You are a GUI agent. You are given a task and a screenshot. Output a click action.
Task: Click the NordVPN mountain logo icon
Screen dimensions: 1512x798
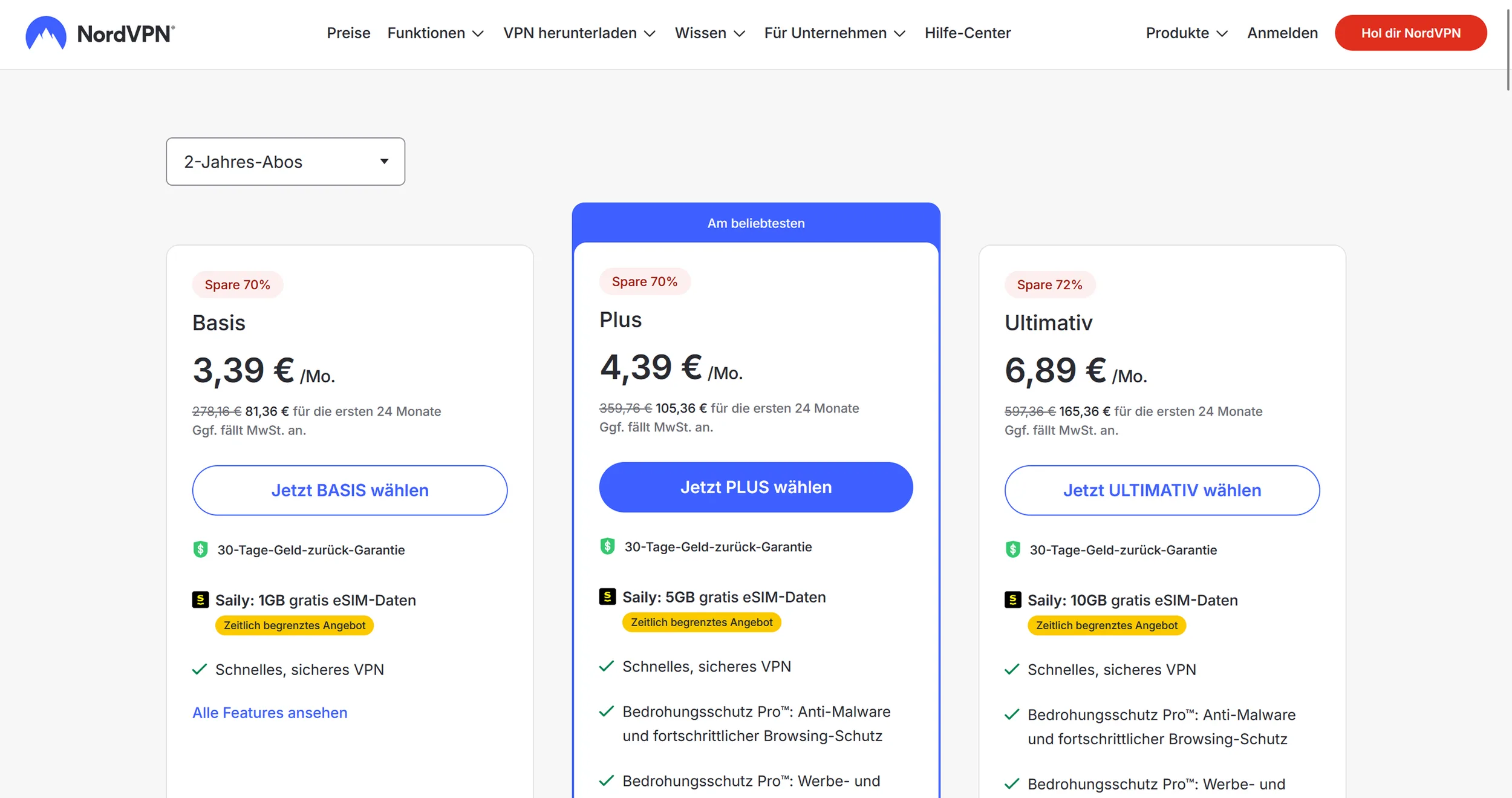[x=46, y=33]
